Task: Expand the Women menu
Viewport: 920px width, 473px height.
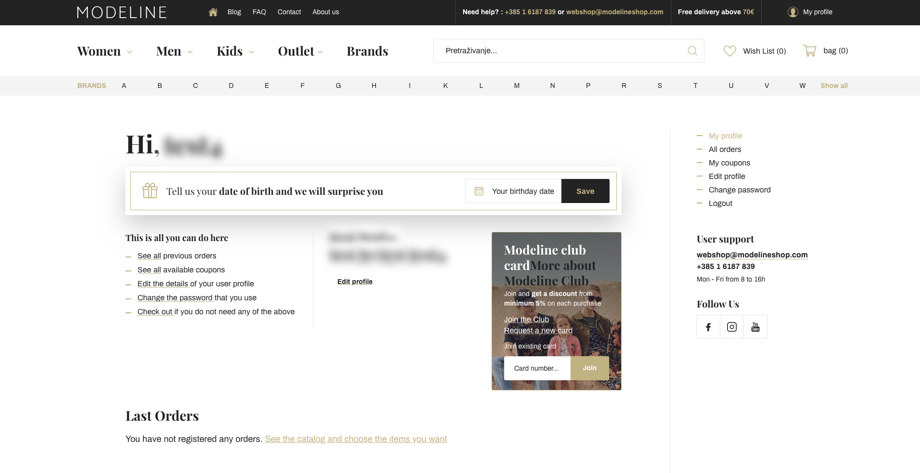Action: (x=104, y=51)
